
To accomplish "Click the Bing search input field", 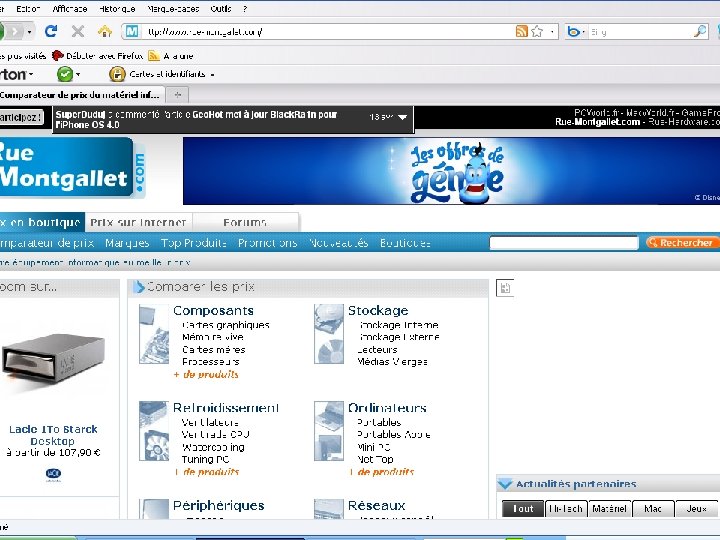I will (x=640, y=32).
